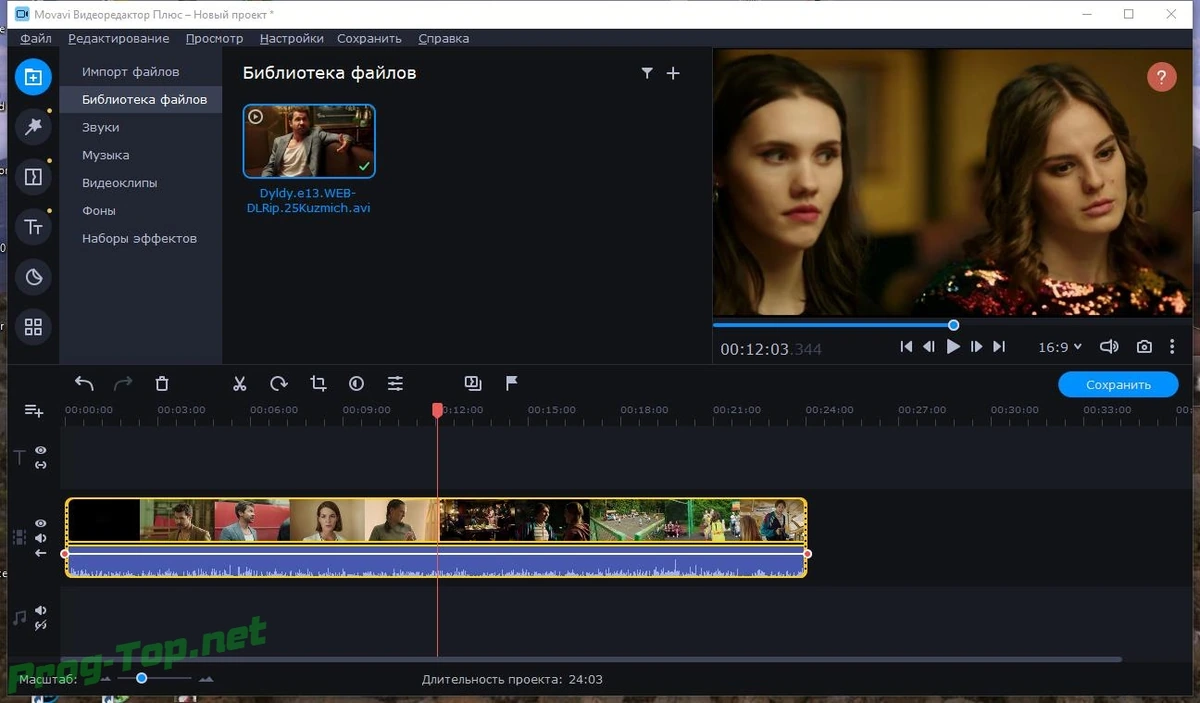
Task: Take a snapshot with camera icon
Action: click(1144, 347)
